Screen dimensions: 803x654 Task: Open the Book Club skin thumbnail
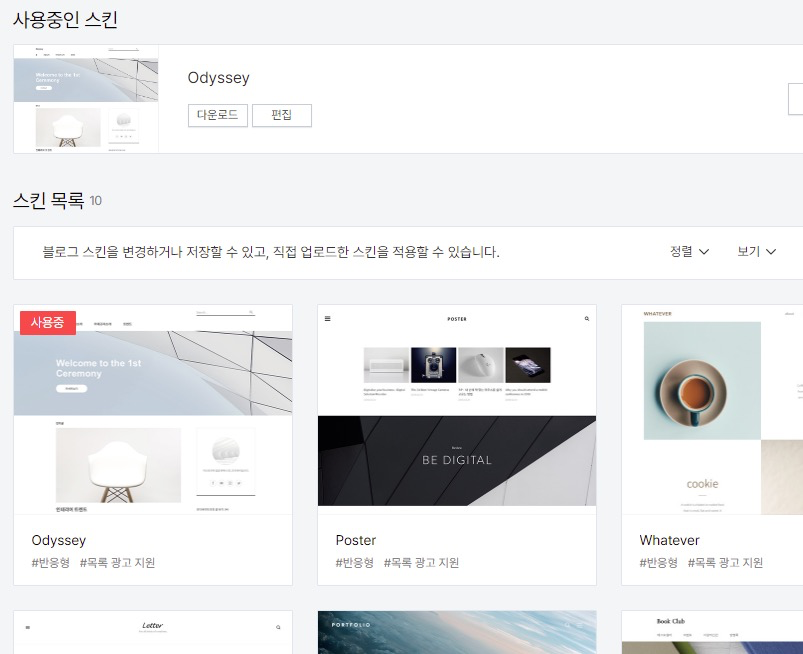pyautogui.click(x=712, y=632)
